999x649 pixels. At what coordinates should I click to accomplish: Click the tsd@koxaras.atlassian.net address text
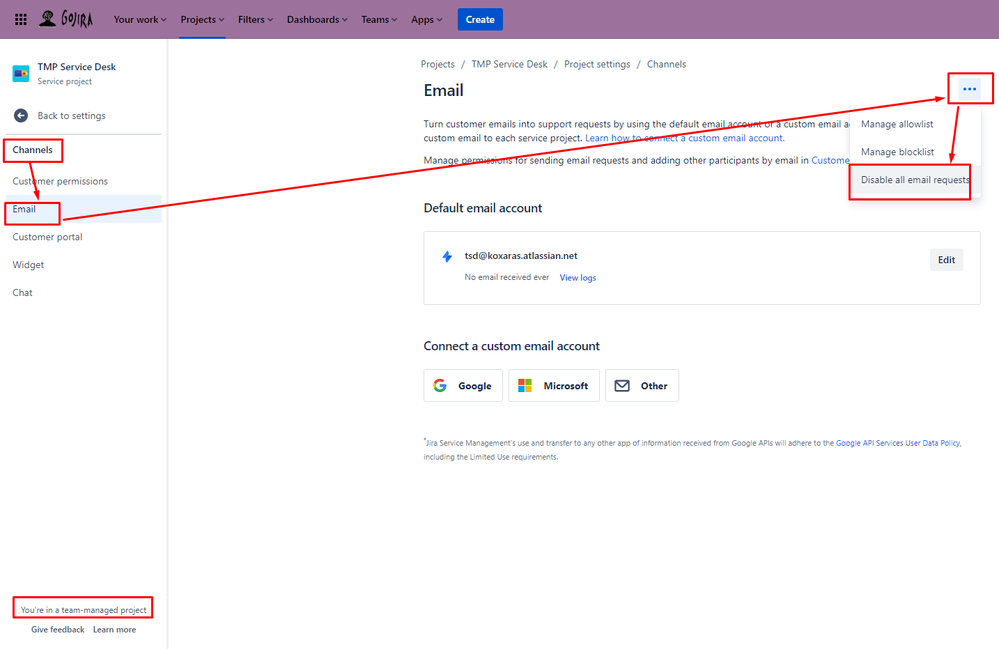click(521, 255)
